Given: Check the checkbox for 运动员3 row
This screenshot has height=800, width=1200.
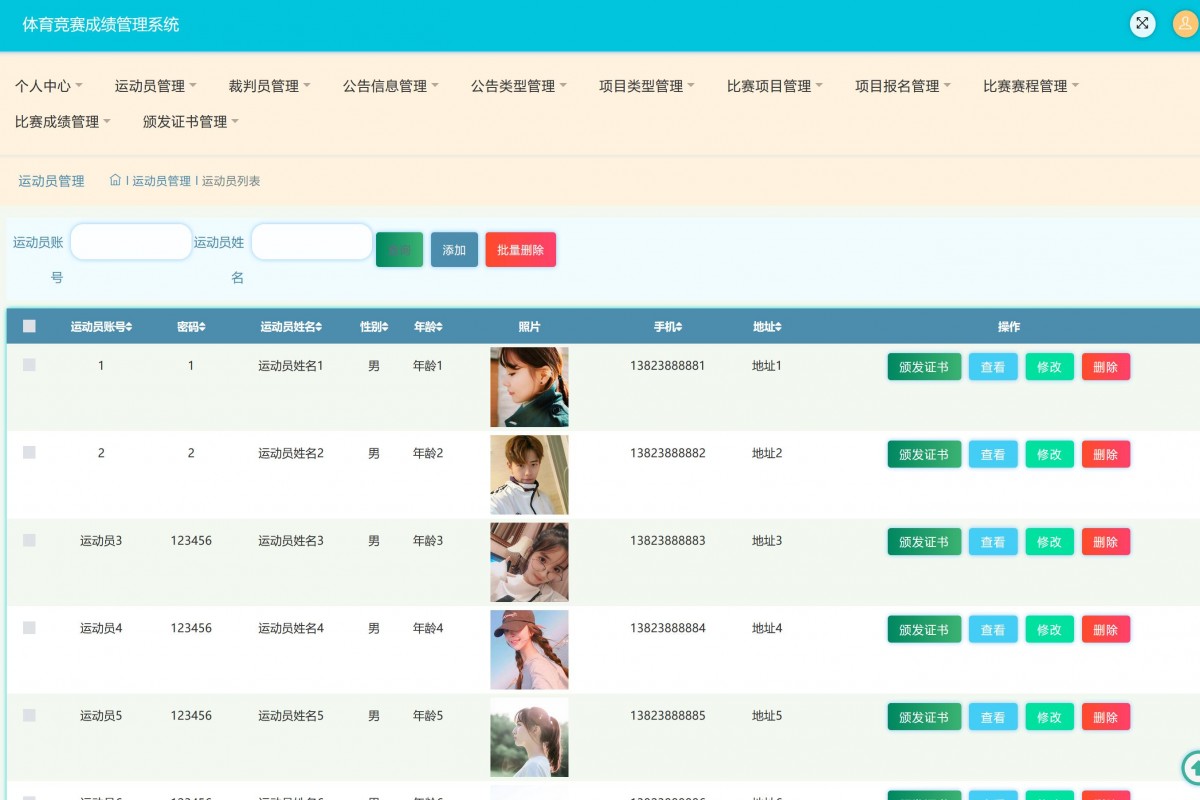Looking at the screenshot, I should click(x=29, y=540).
